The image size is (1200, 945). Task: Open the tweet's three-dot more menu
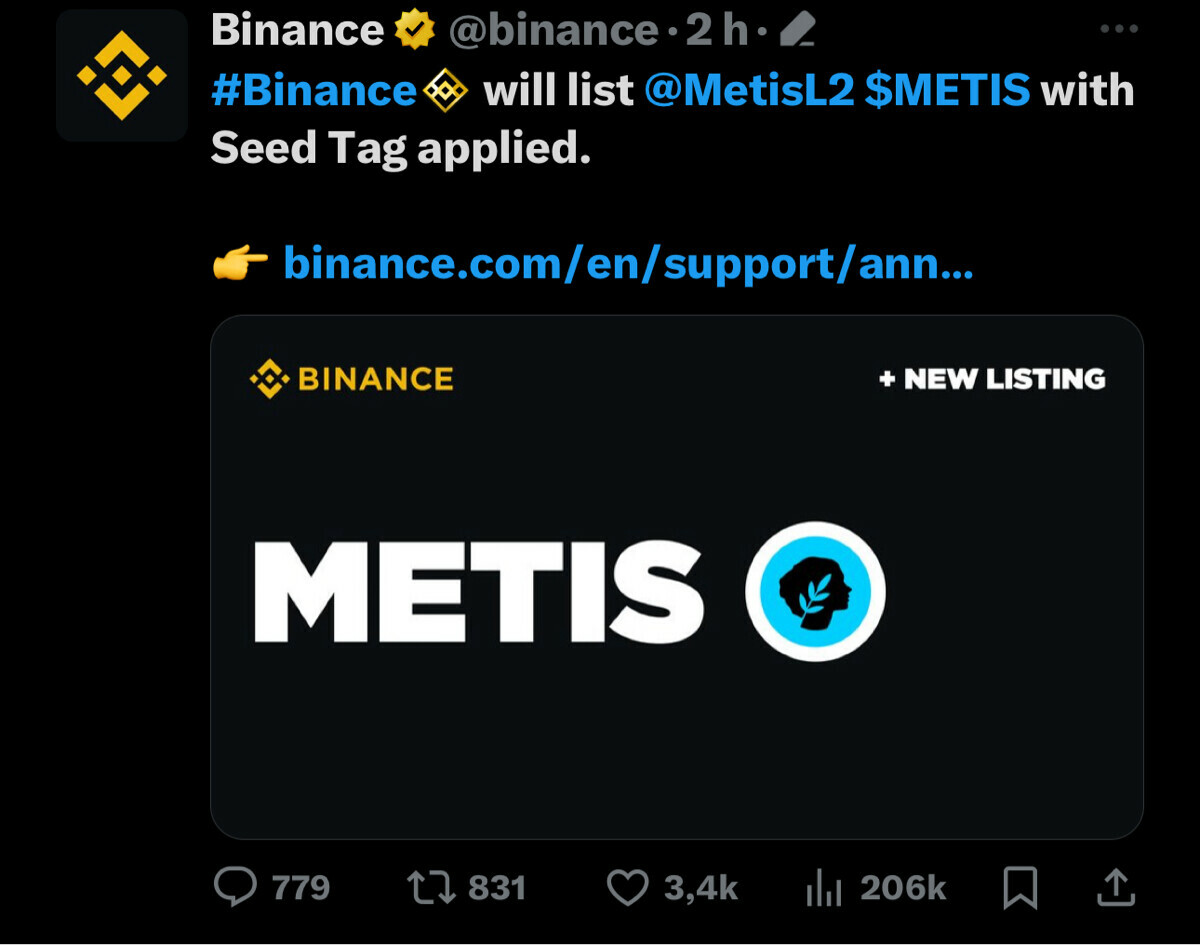click(1119, 29)
